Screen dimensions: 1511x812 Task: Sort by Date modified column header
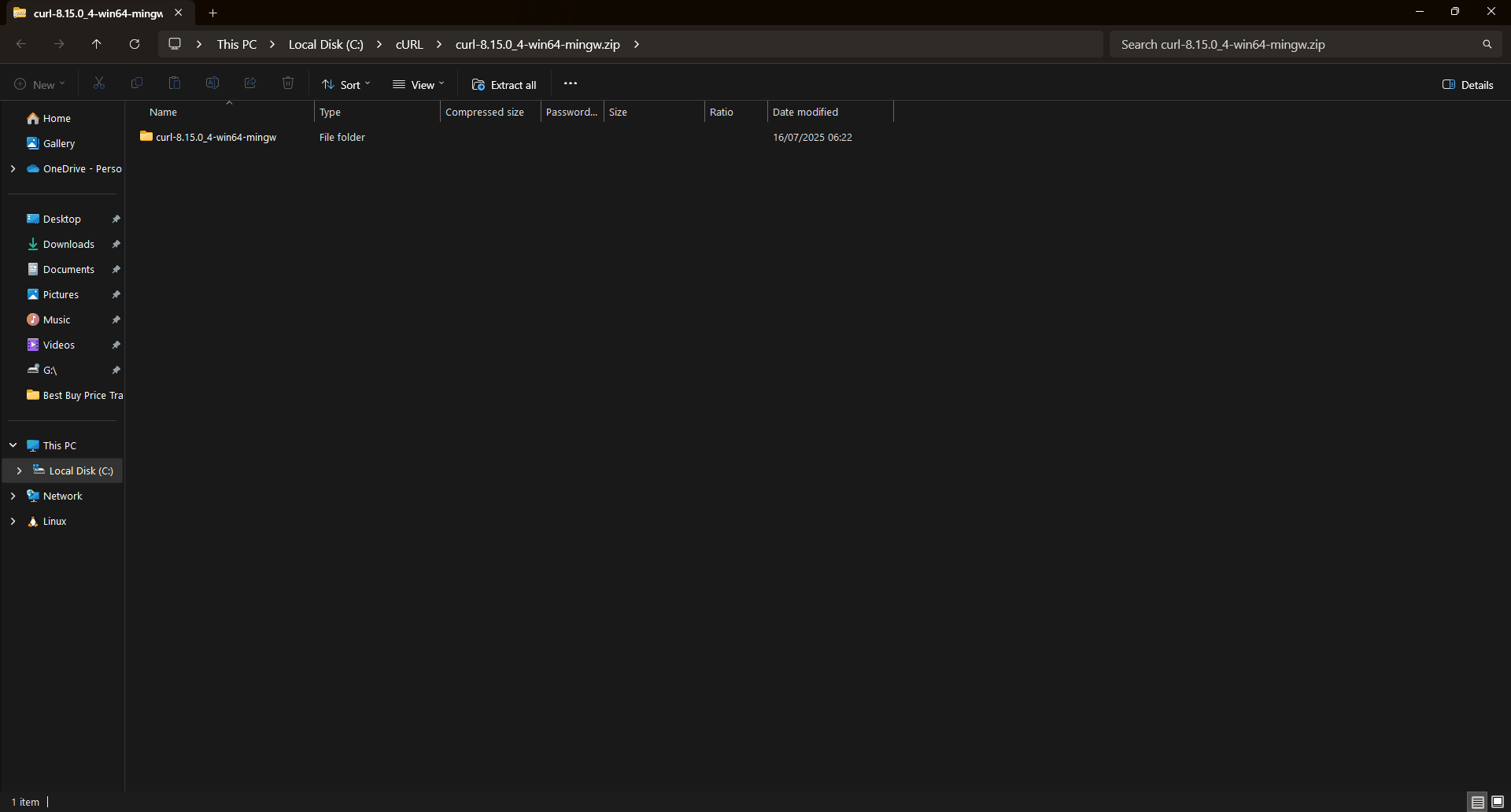(805, 113)
